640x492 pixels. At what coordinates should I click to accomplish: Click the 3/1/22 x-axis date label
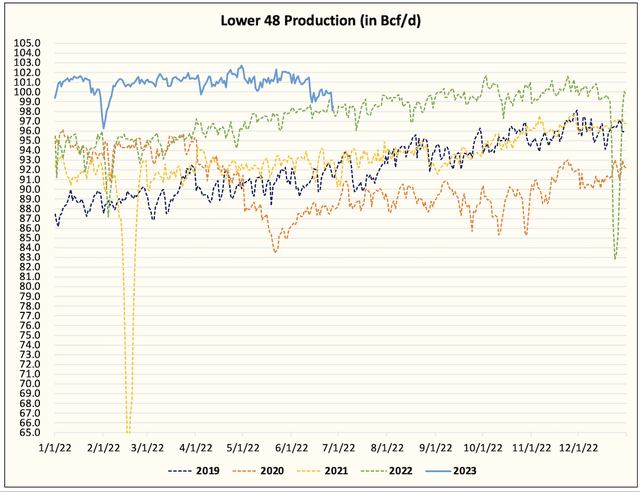pos(147,448)
